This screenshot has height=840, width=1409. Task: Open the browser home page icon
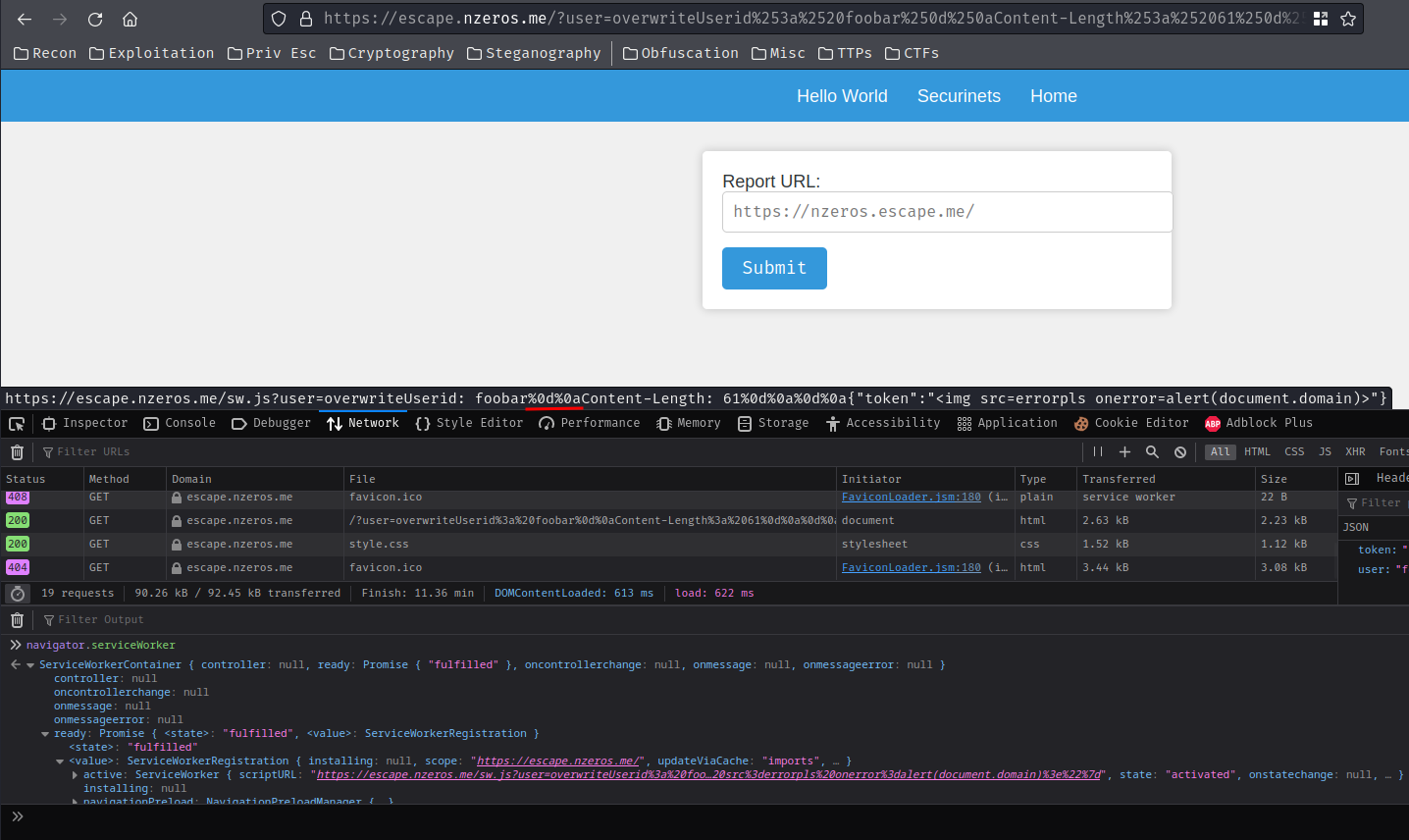[x=130, y=19]
